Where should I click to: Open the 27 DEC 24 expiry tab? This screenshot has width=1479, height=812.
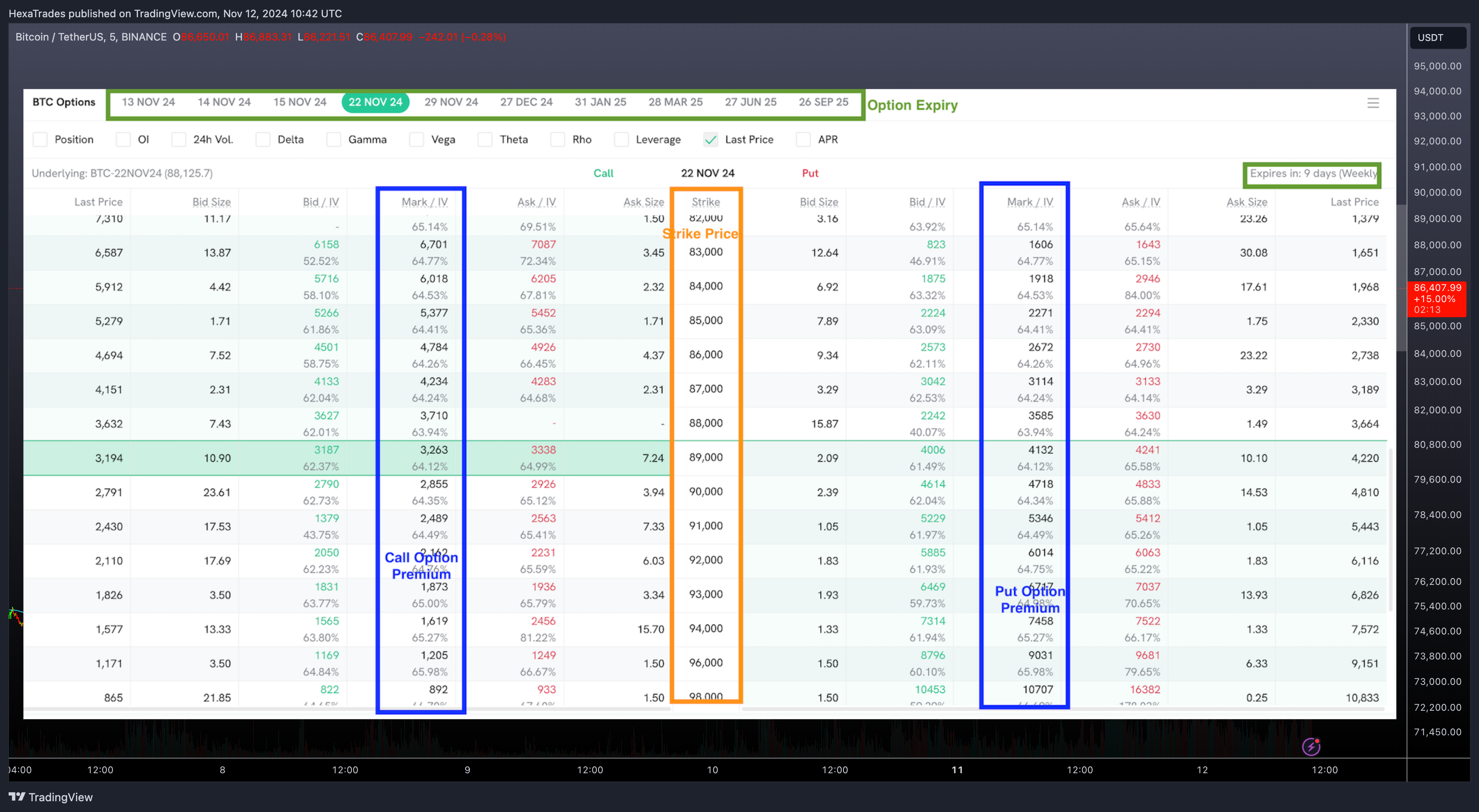[526, 102]
